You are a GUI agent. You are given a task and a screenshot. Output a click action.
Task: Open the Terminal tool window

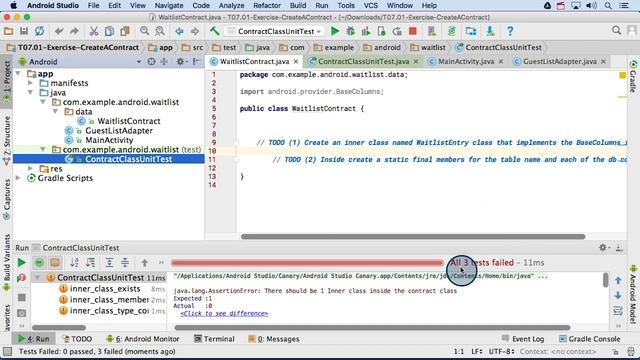(x=214, y=339)
